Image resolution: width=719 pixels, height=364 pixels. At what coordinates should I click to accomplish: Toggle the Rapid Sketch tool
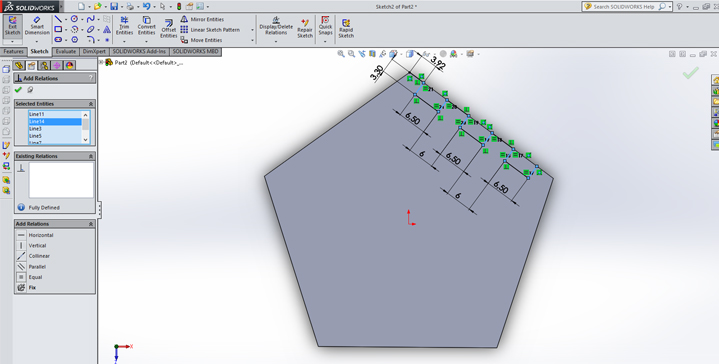346,28
